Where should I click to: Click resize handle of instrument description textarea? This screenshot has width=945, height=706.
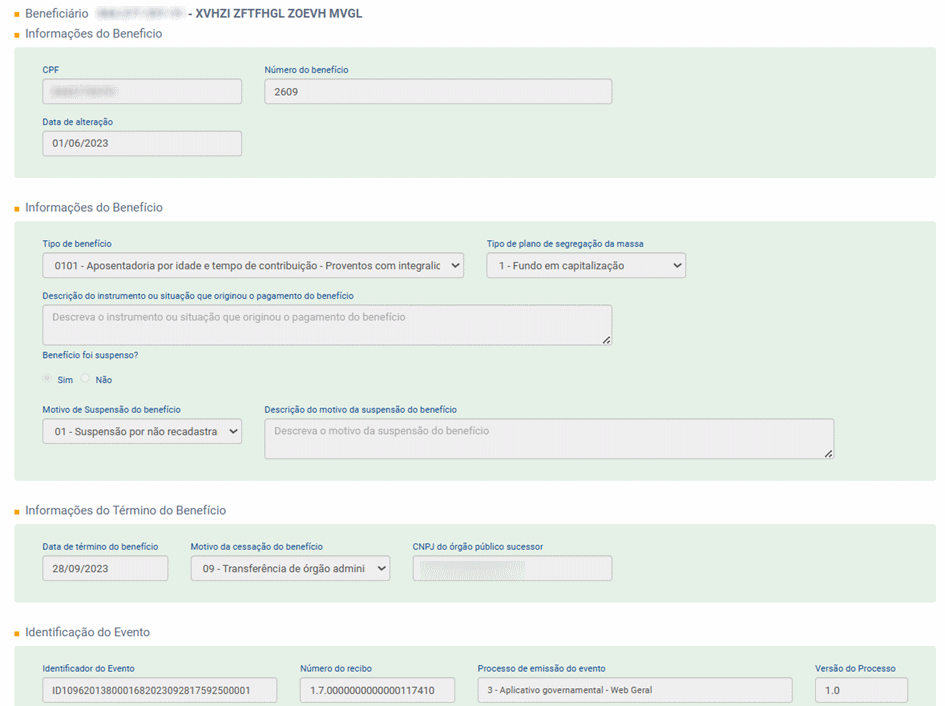coord(607,340)
